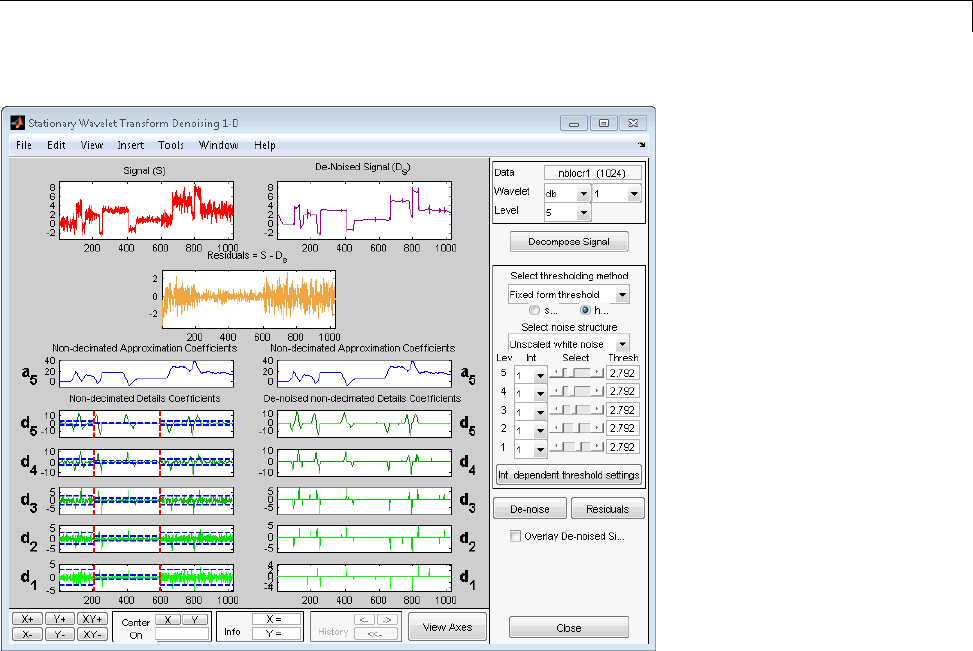Screen dimensions: 973x651
Task: Expand the Level dropdown
Action: click(x=568, y=212)
